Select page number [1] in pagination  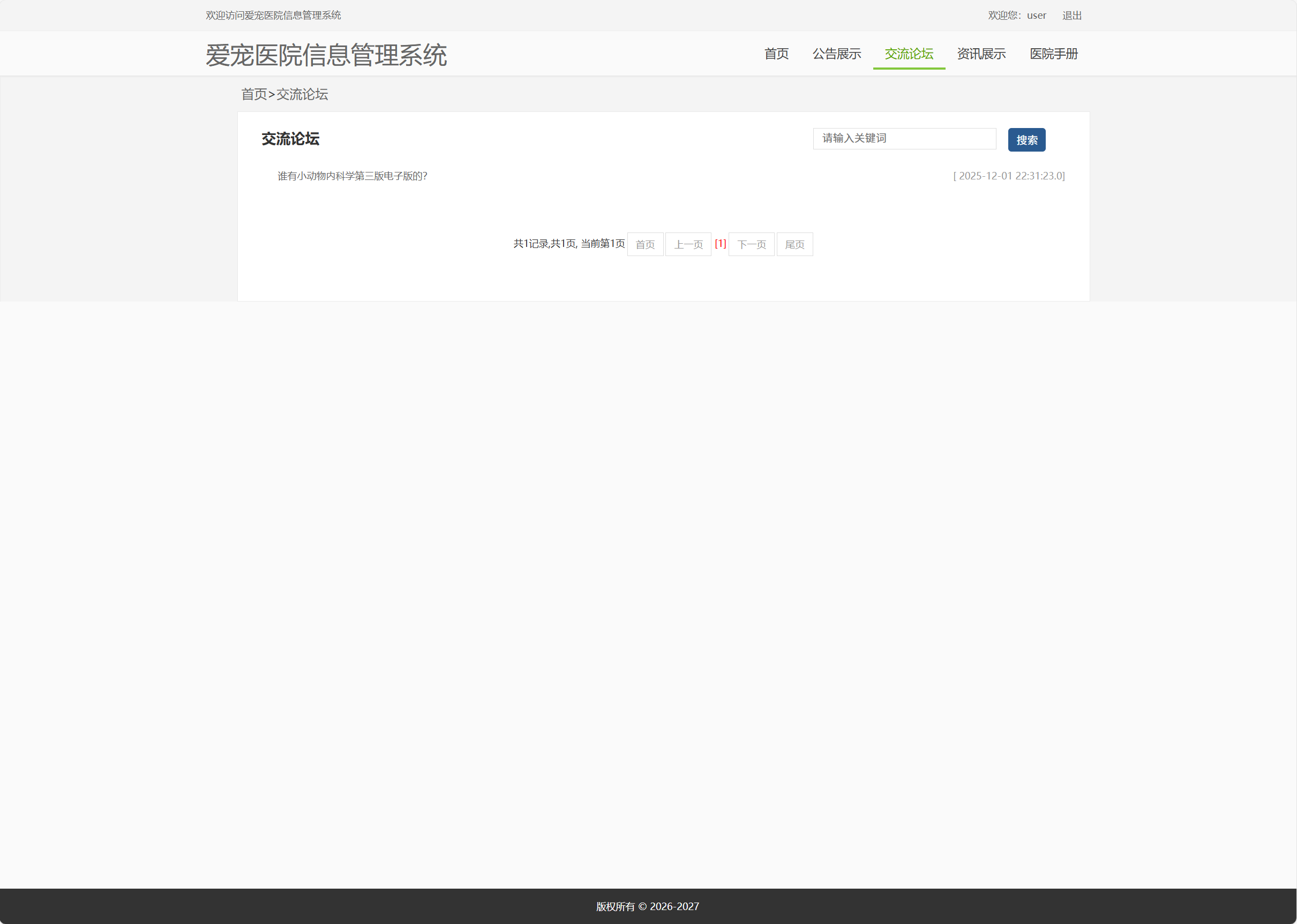point(721,244)
